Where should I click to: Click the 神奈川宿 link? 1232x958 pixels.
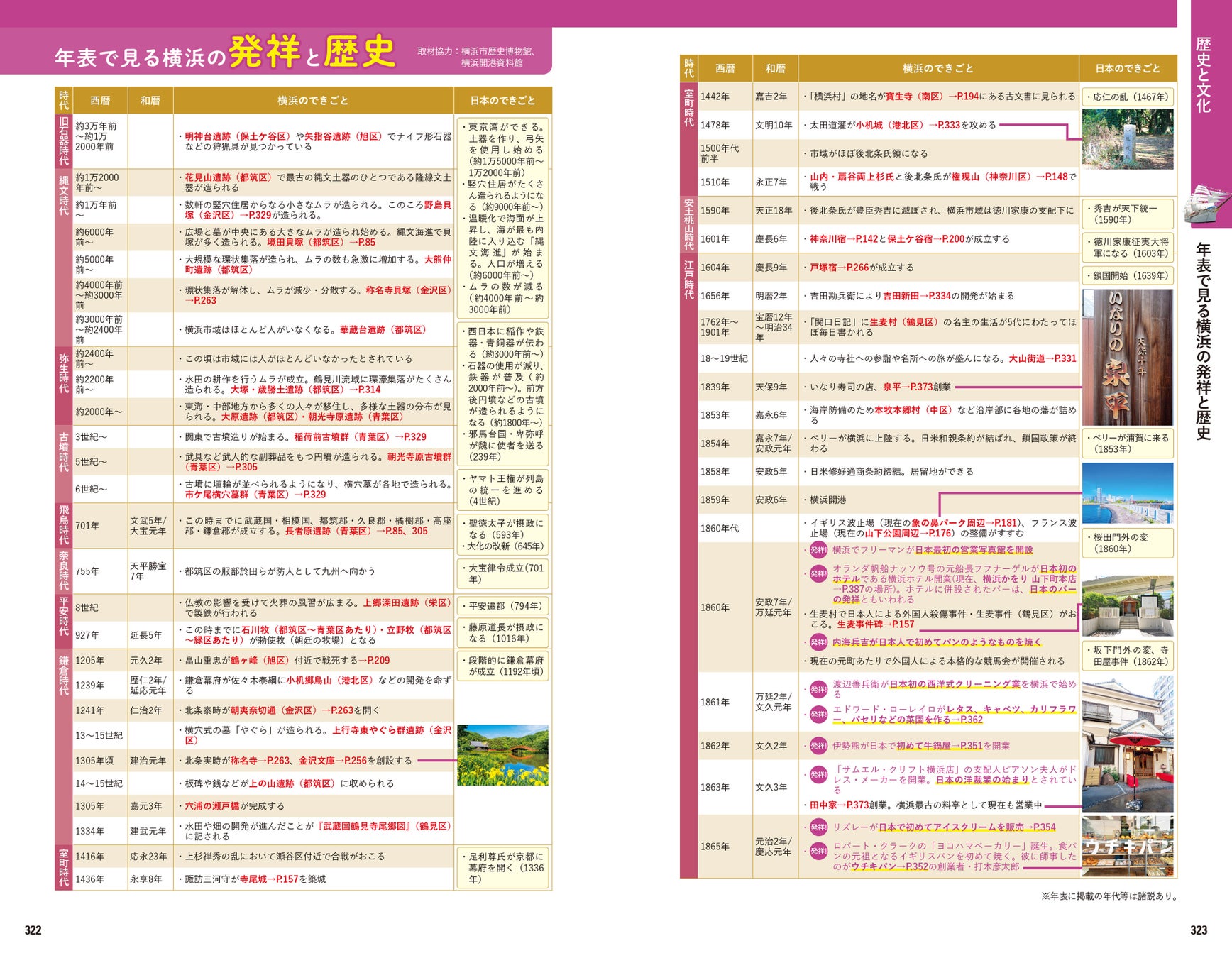pyautogui.click(x=828, y=239)
